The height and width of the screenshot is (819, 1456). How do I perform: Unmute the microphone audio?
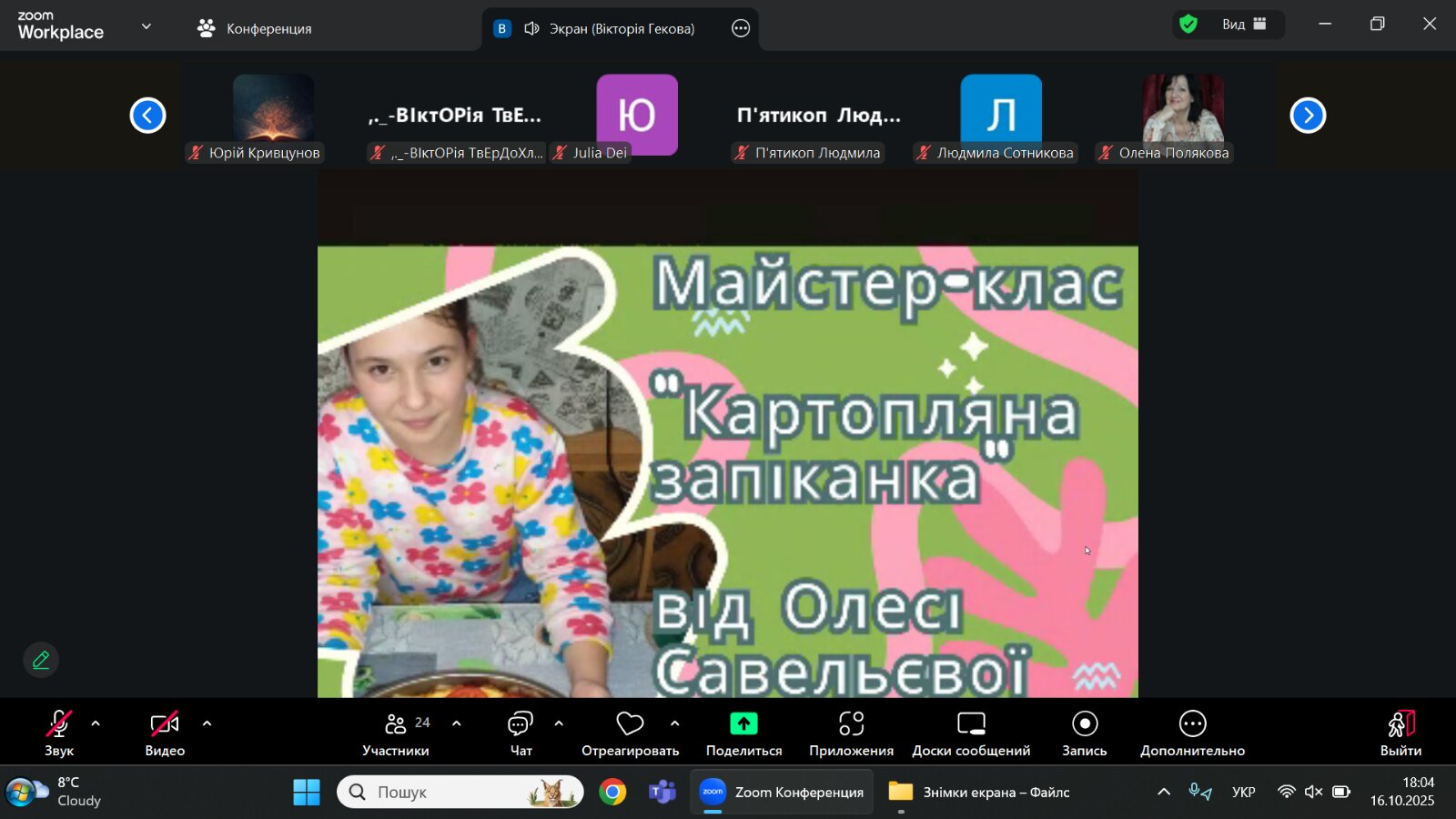[x=59, y=724]
